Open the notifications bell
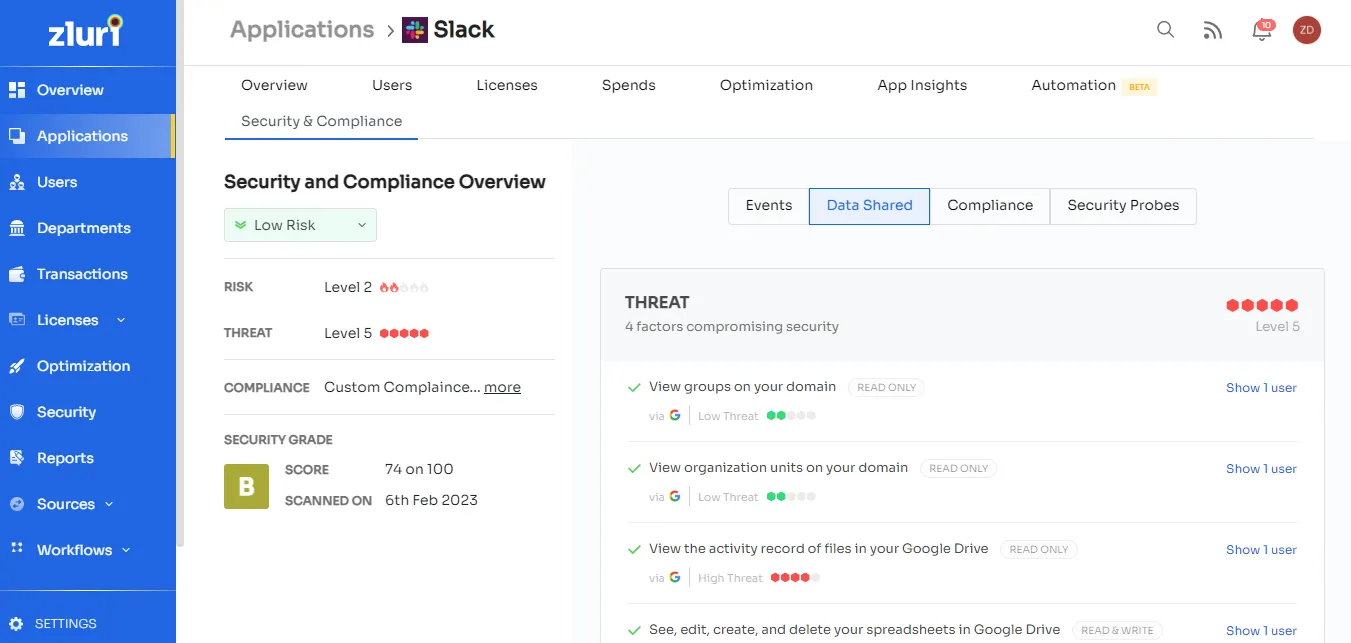This screenshot has height=643, width=1351. [x=1262, y=30]
